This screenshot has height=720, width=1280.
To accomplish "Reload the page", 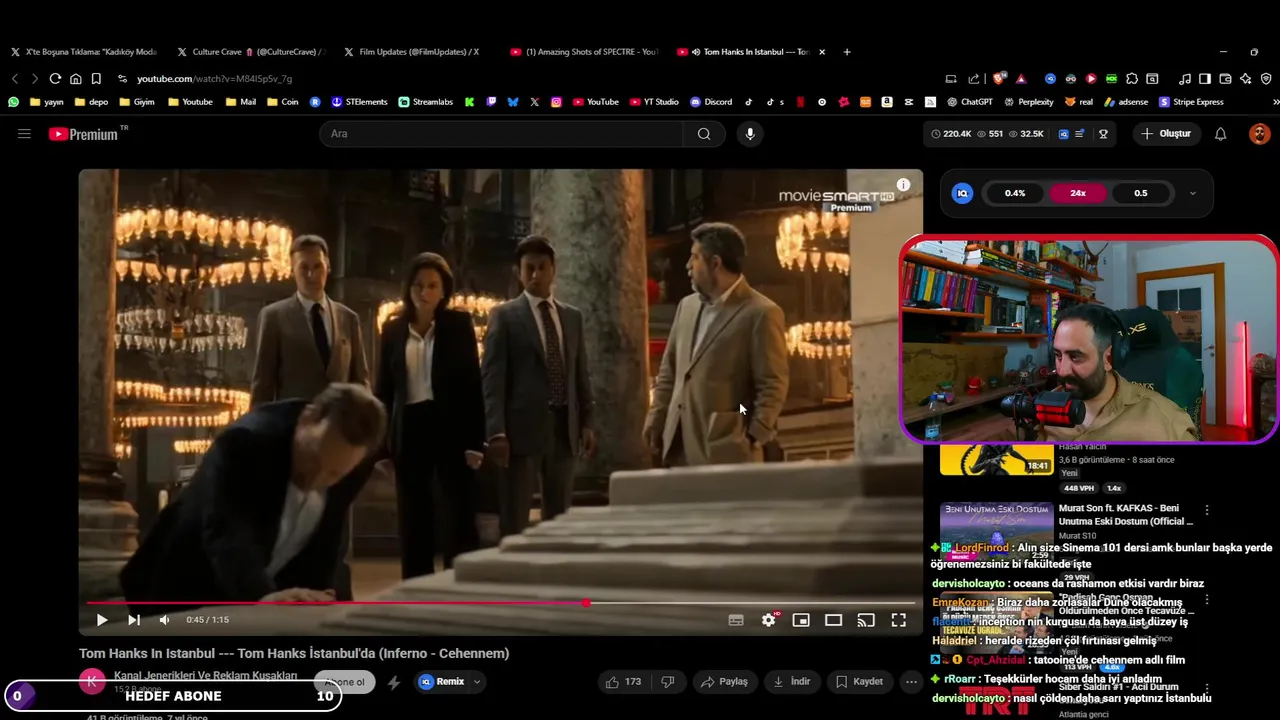I will pyautogui.click(x=55, y=78).
